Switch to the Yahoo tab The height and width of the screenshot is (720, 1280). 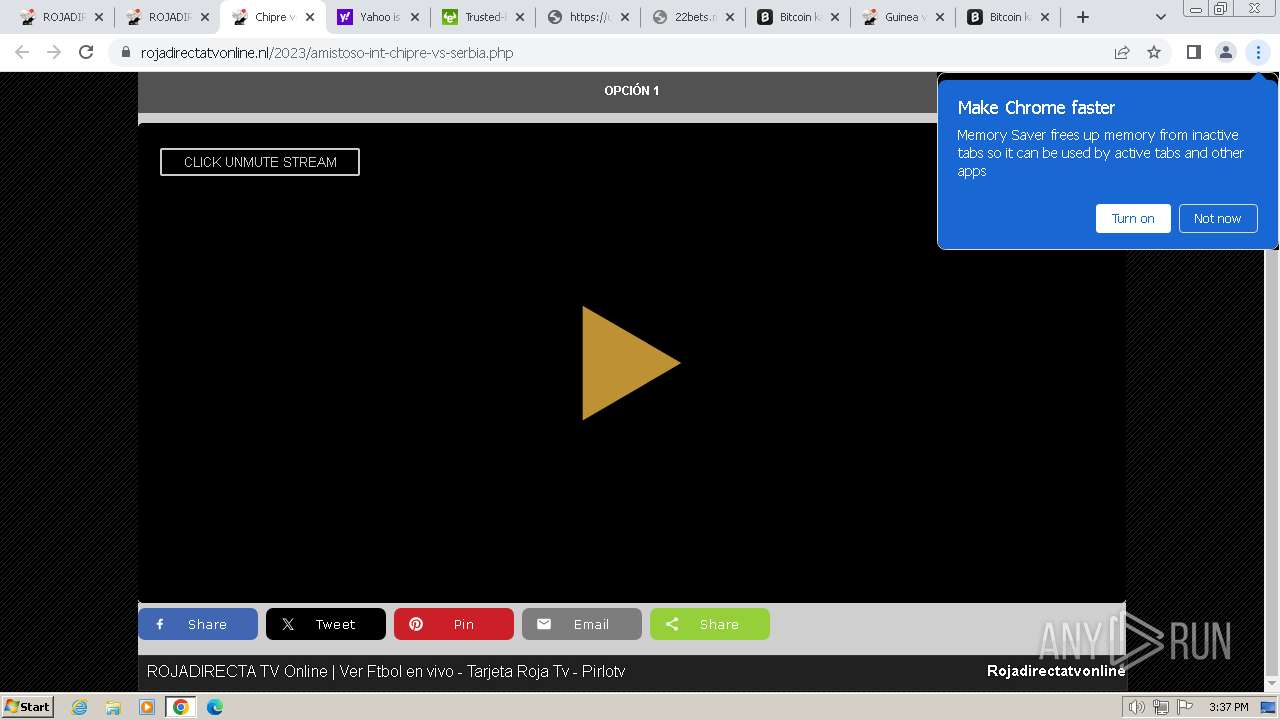378,17
